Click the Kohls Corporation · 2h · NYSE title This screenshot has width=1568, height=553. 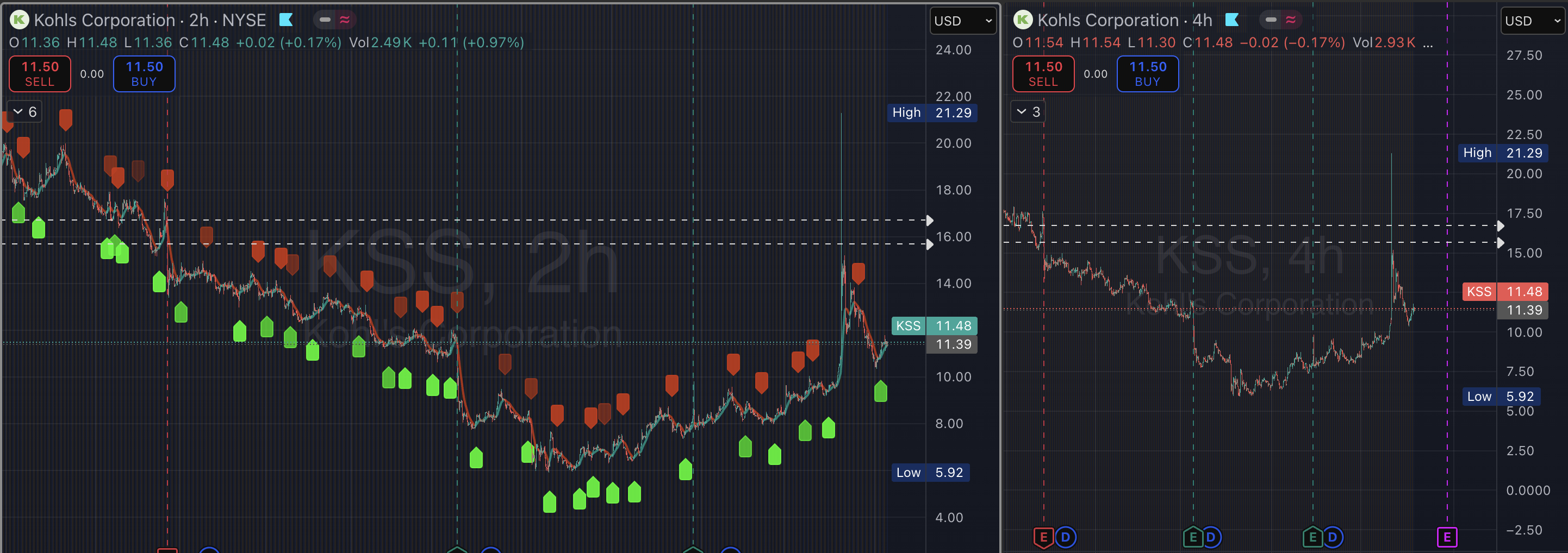150,20
